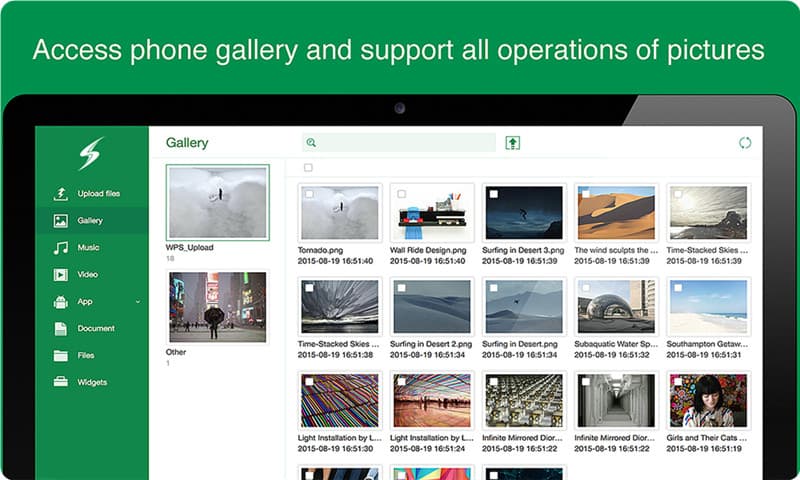Open the Southampton Getaway beach thumbnail
Viewport: 800px width, 480px height.
[x=709, y=307]
